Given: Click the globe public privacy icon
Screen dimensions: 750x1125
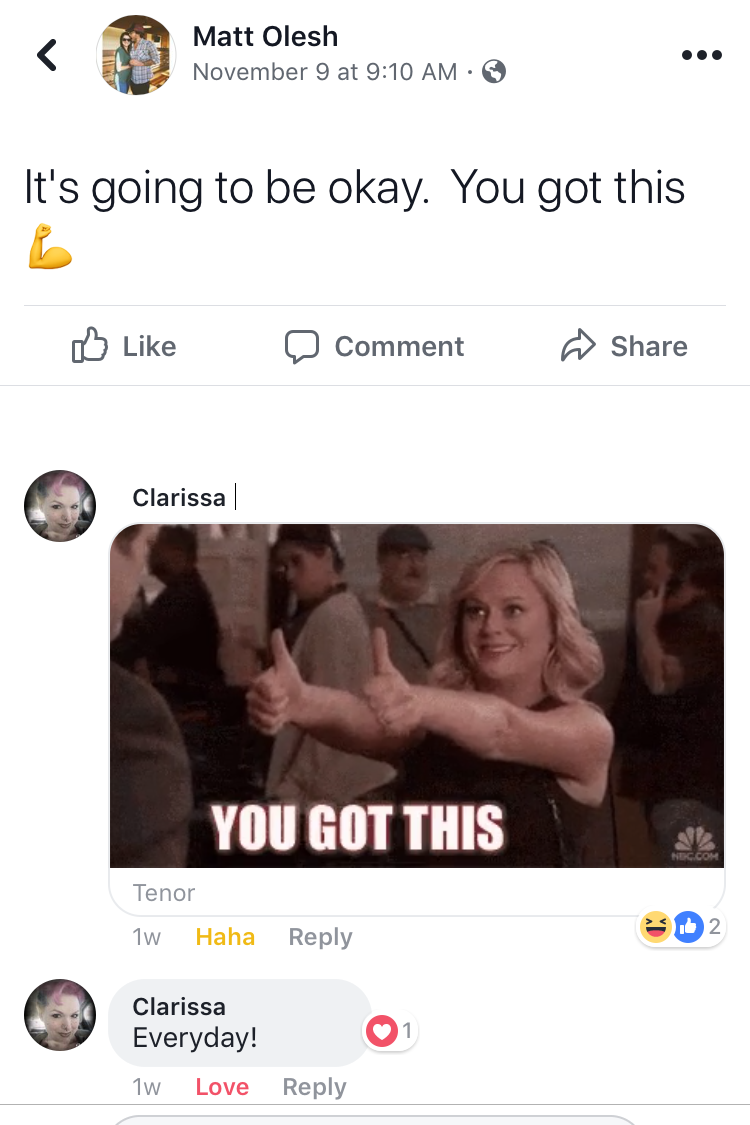Looking at the screenshot, I should tap(494, 71).
